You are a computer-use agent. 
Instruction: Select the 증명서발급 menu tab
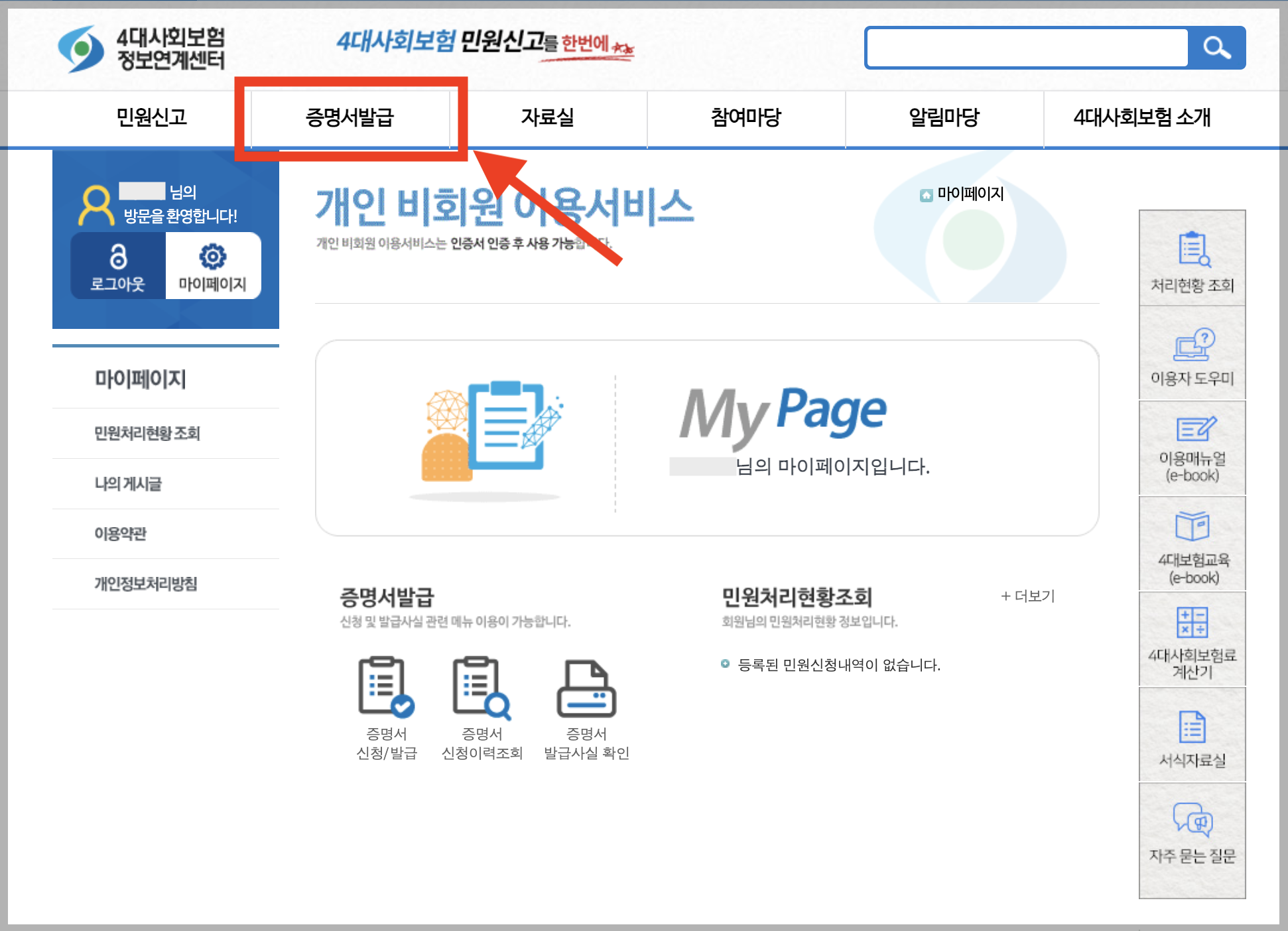point(350,117)
